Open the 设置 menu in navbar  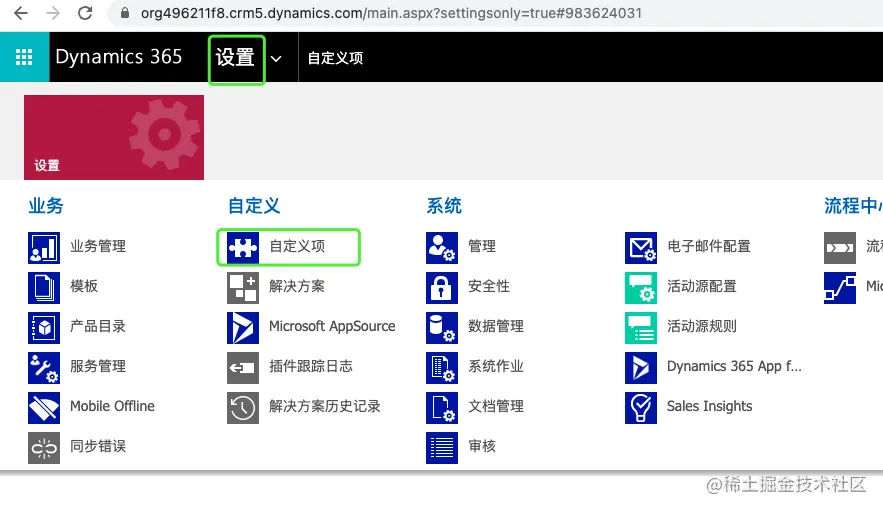(x=235, y=57)
